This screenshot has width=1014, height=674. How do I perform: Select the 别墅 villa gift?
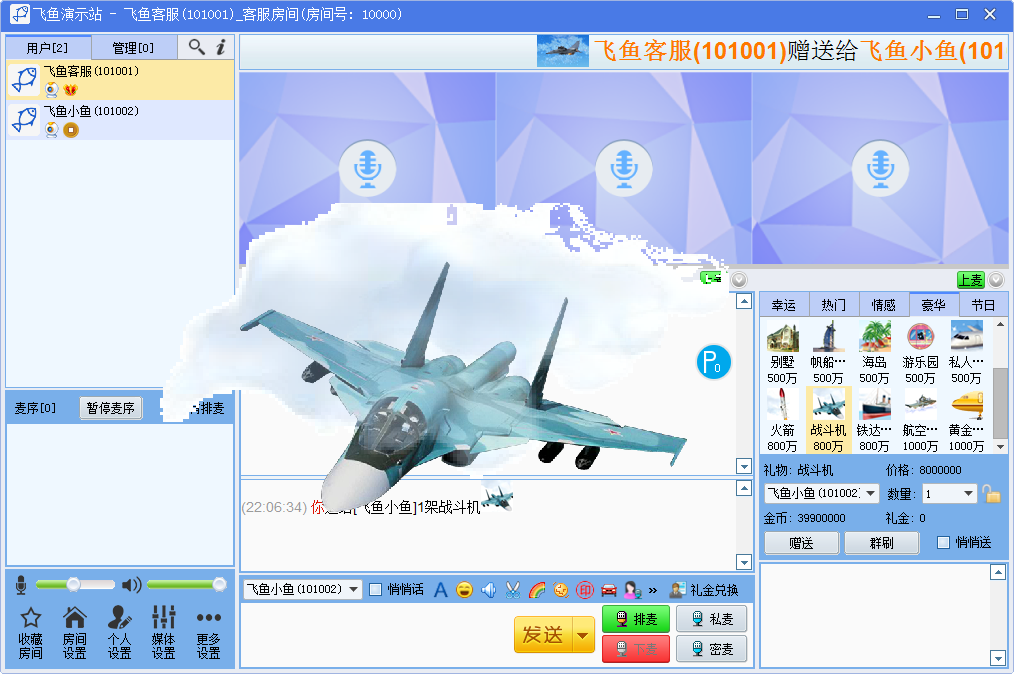click(x=782, y=343)
